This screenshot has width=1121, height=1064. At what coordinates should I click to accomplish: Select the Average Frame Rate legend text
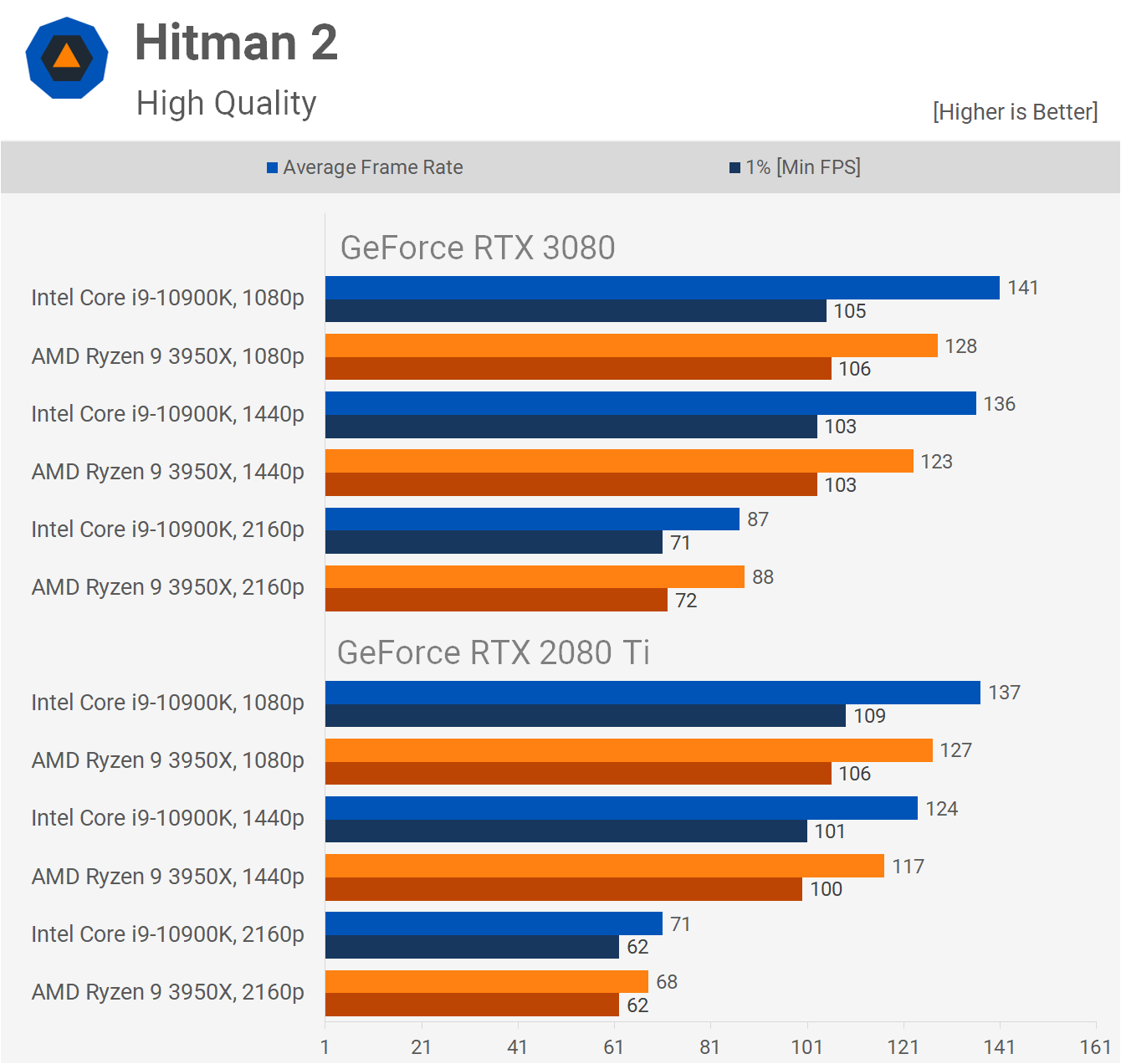(373, 167)
